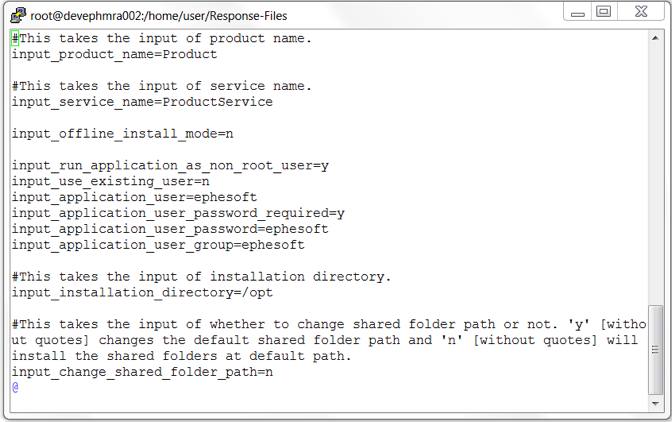Screen dimensions: 672x422
Task: Click the terminal scrollbar thumb
Action: [655, 347]
